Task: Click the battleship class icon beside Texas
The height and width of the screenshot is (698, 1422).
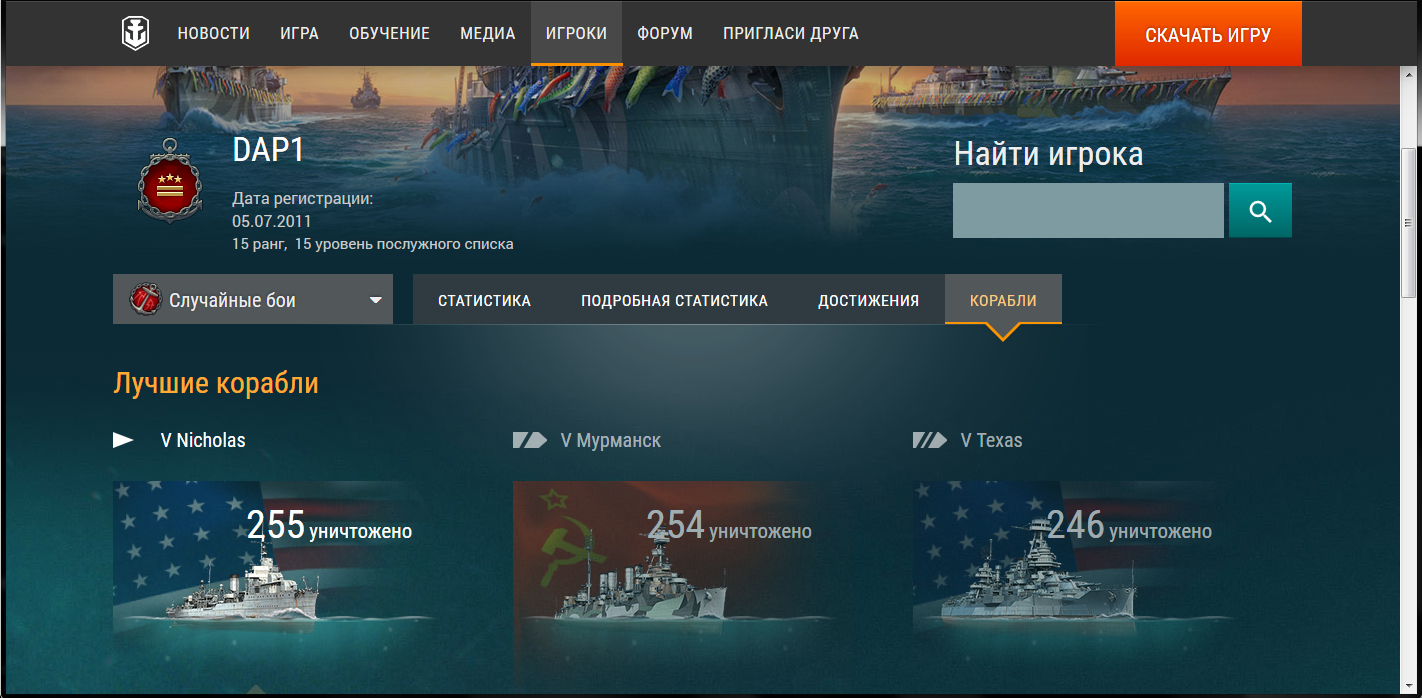Action: pos(930,440)
